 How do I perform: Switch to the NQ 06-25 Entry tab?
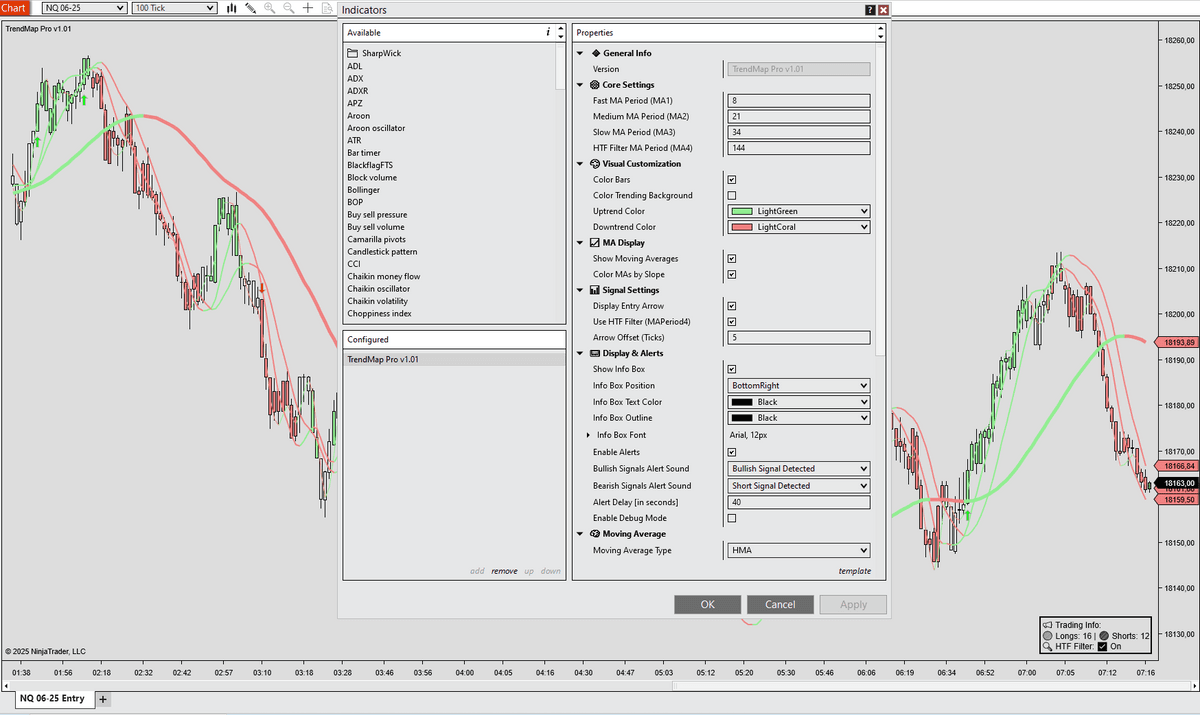click(52, 698)
